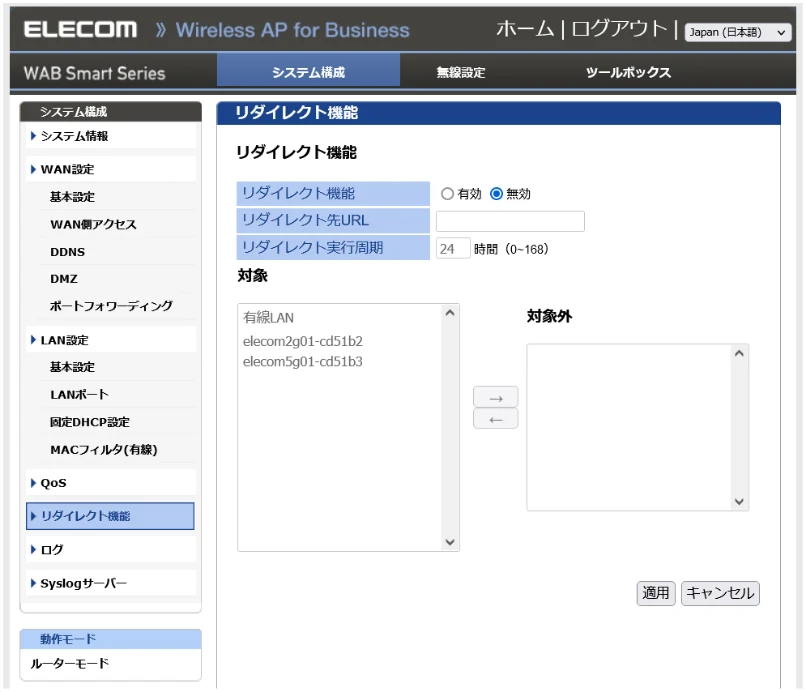Click up arrow of 対象外 list scrollbar
This screenshot has height=692, width=806.
pos(739,353)
